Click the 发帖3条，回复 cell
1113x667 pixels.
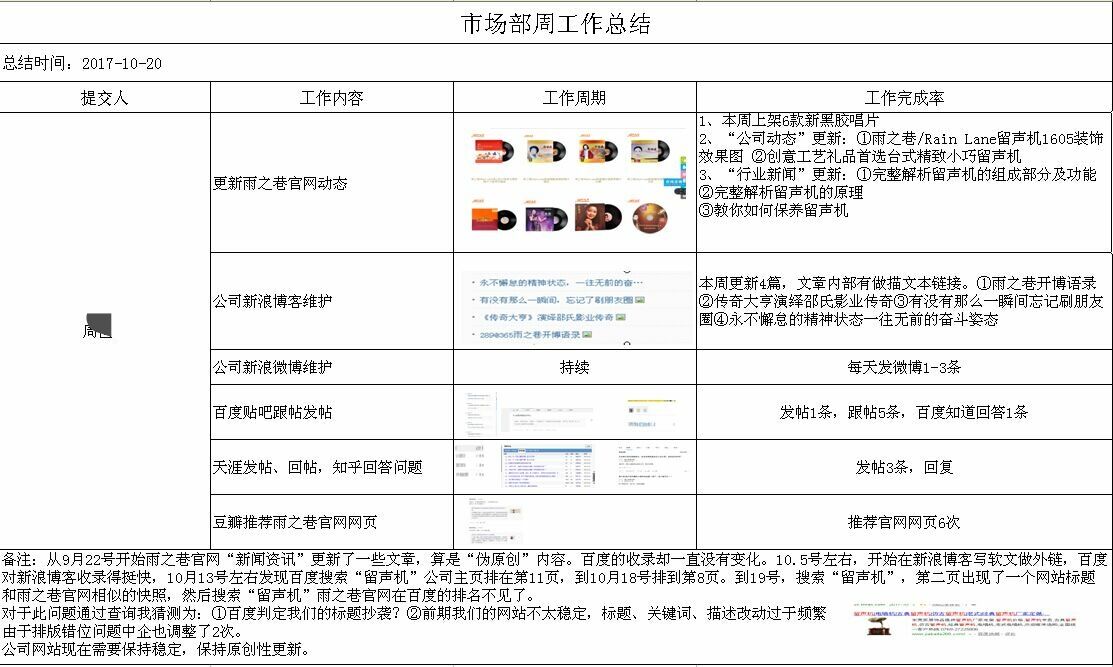[x=904, y=467]
